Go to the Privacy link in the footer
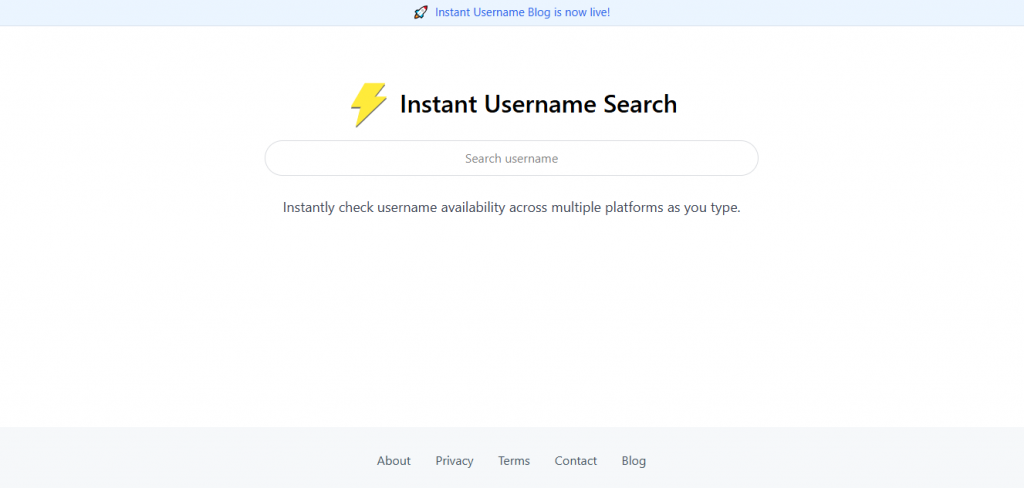The image size is (1024, 488). pos(454,461)
